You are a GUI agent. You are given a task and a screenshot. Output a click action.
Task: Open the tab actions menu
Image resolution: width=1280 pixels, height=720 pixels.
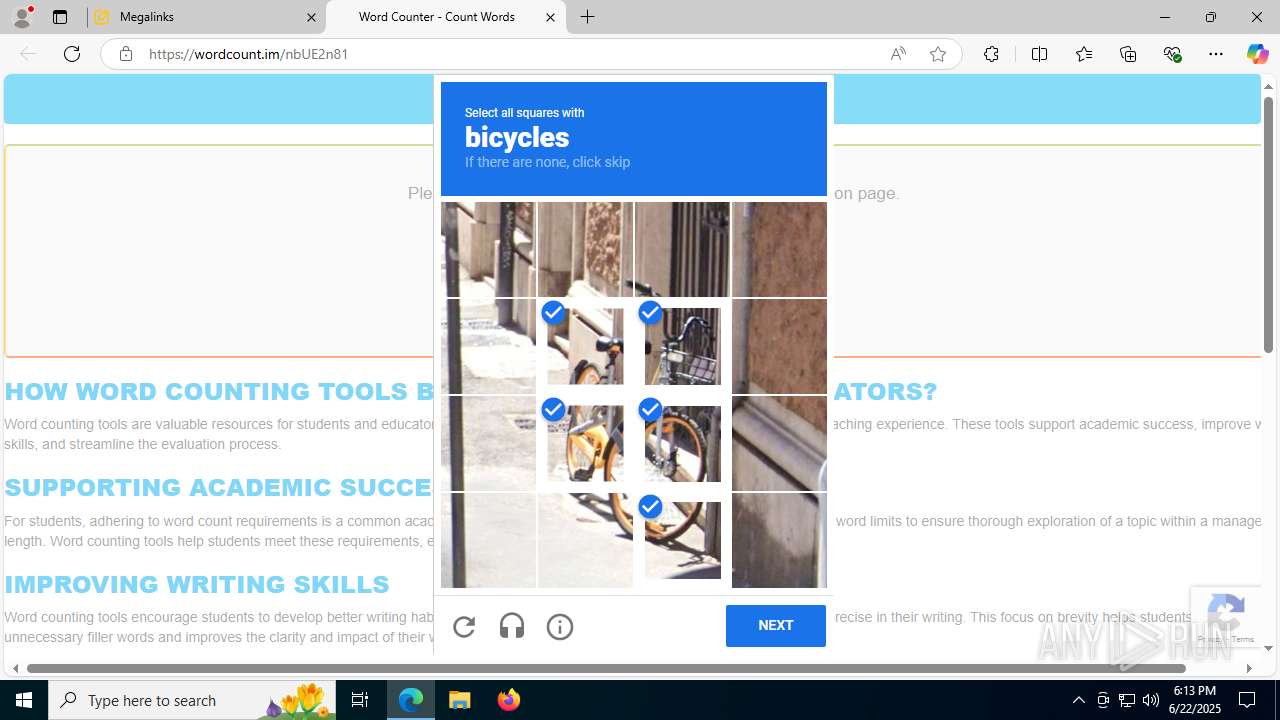[x=60, y=17]
